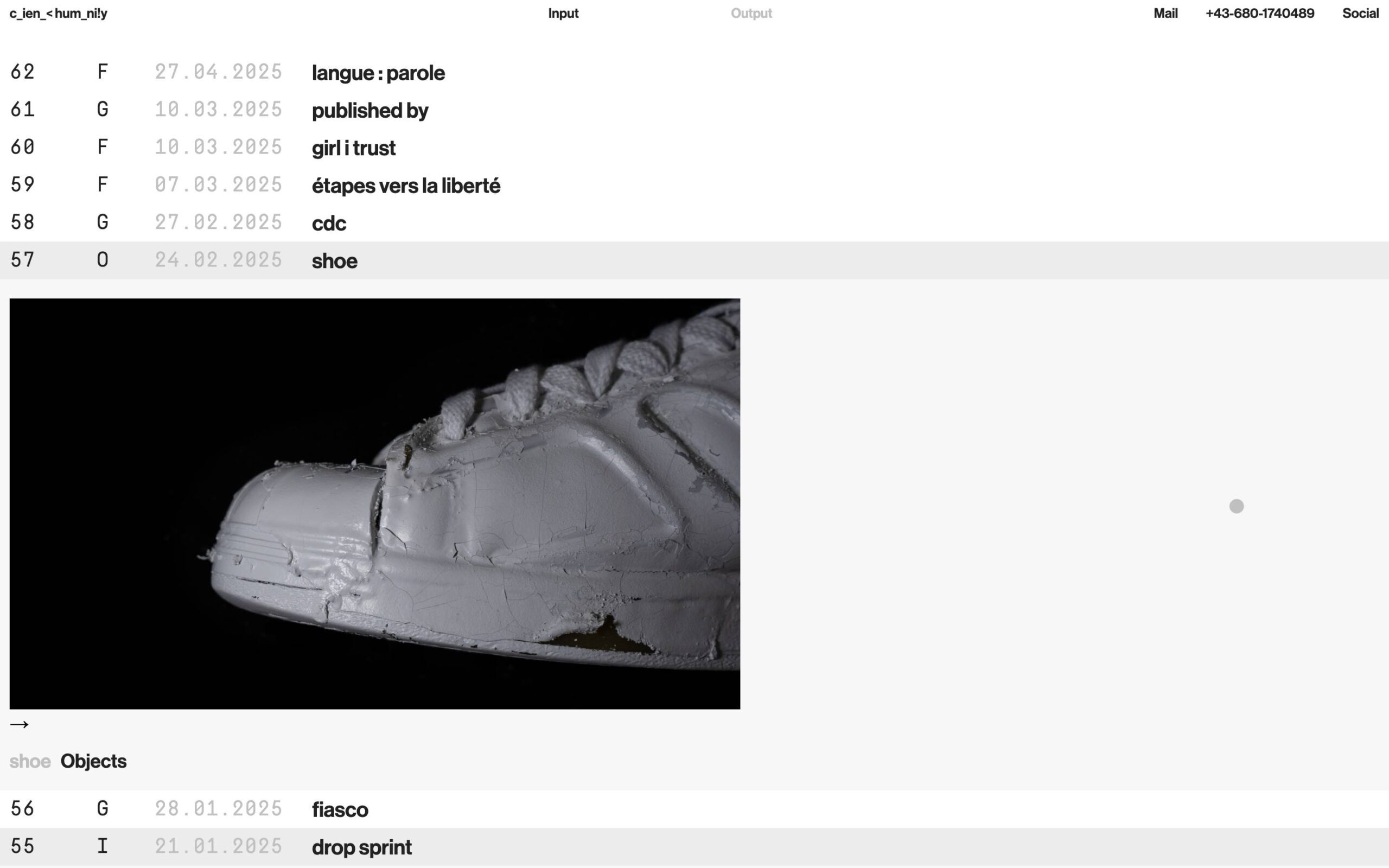Click the date 24.02.2025 in shoe row
Screen dimensions: 1389x868
(218, 260)
